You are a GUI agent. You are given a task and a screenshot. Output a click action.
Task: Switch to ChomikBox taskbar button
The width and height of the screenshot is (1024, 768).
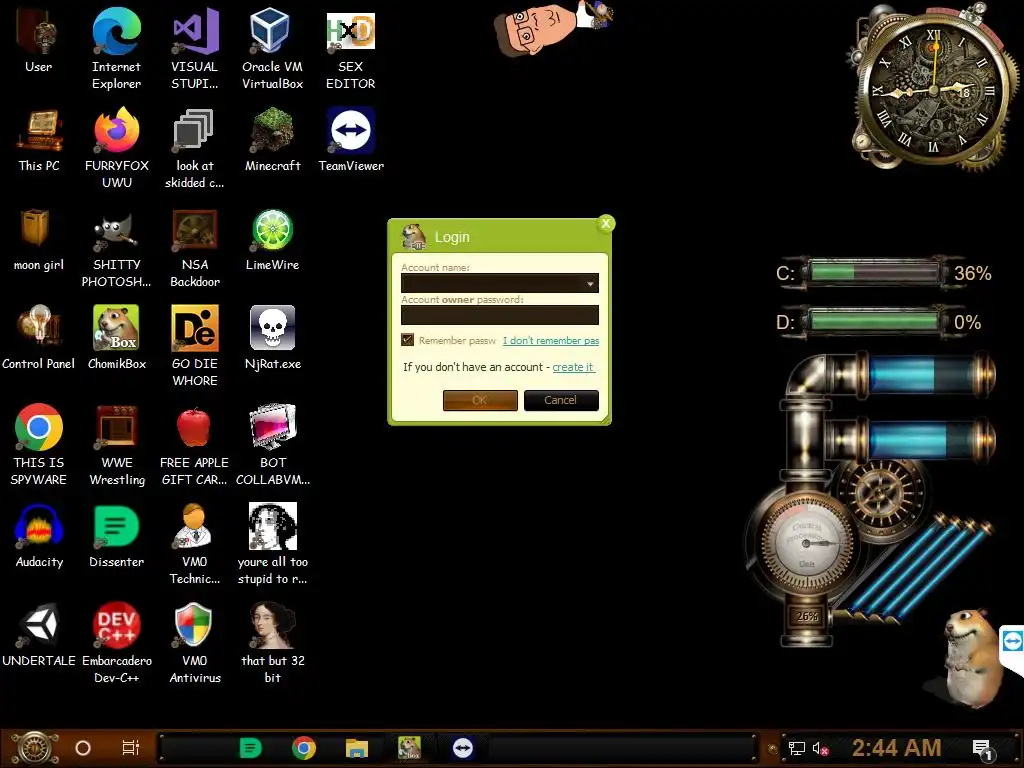pyautogui.click(x=409, y=748)
